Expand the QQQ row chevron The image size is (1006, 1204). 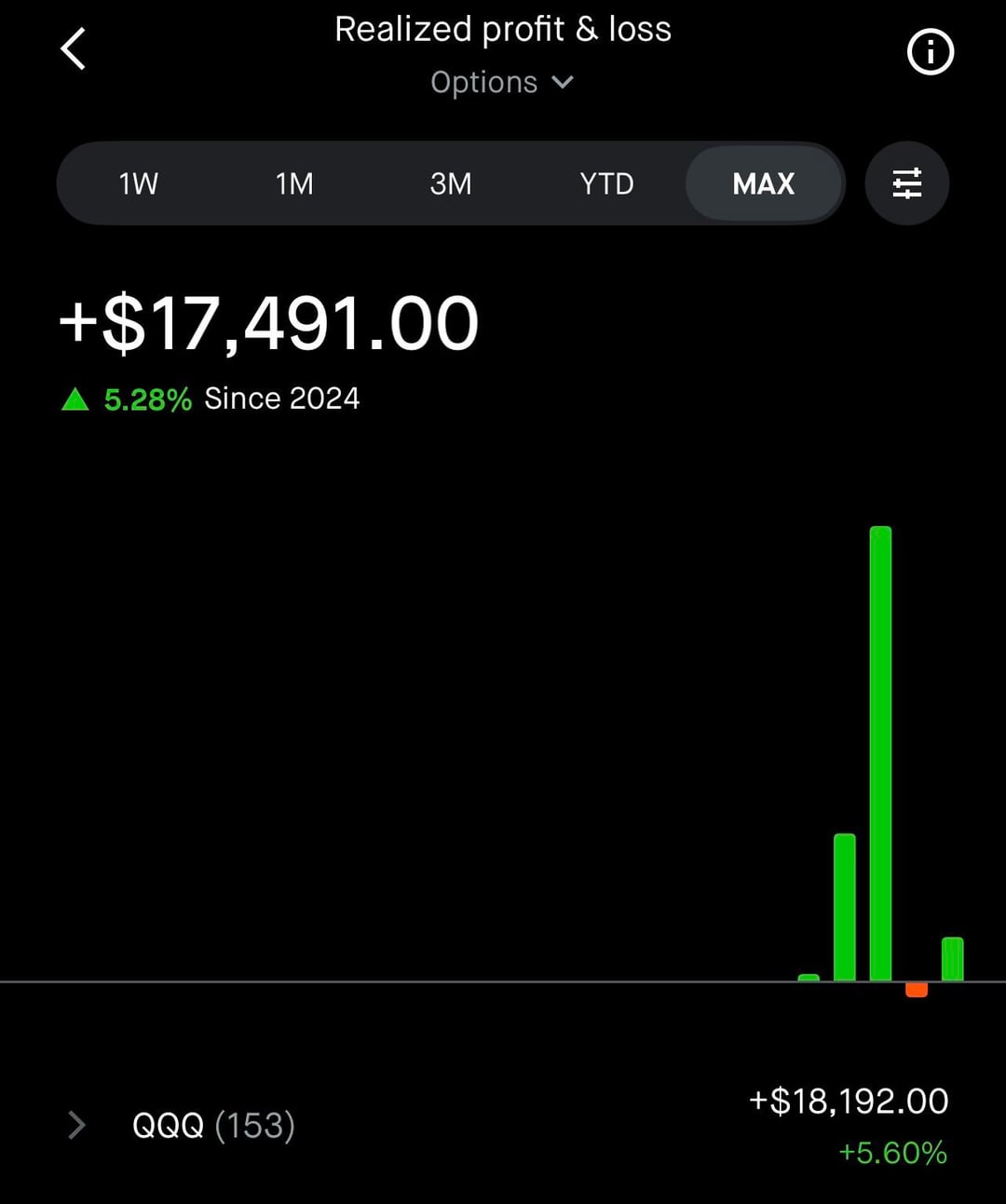77,1125
